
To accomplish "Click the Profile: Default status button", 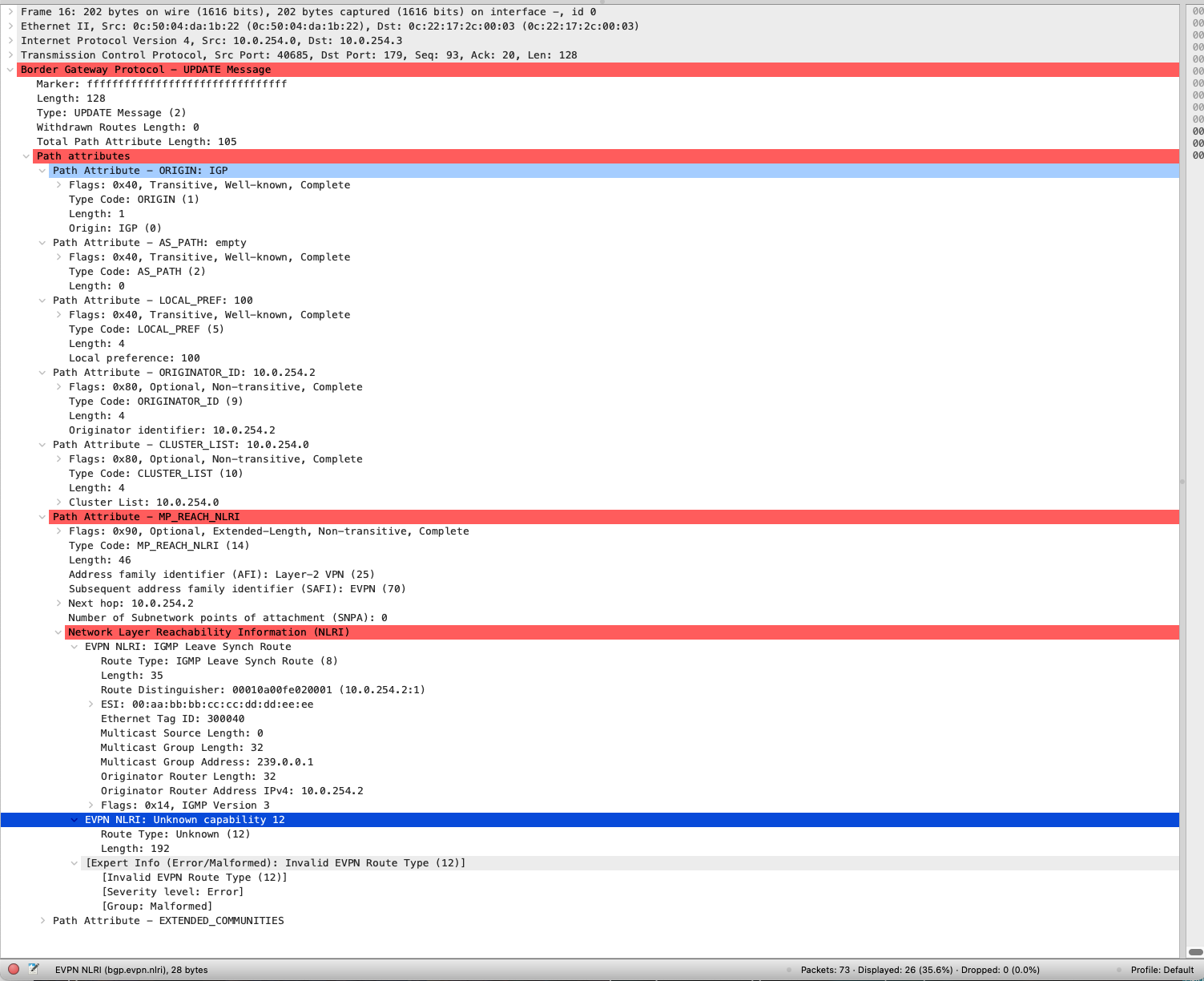I will pos(1162,970).
